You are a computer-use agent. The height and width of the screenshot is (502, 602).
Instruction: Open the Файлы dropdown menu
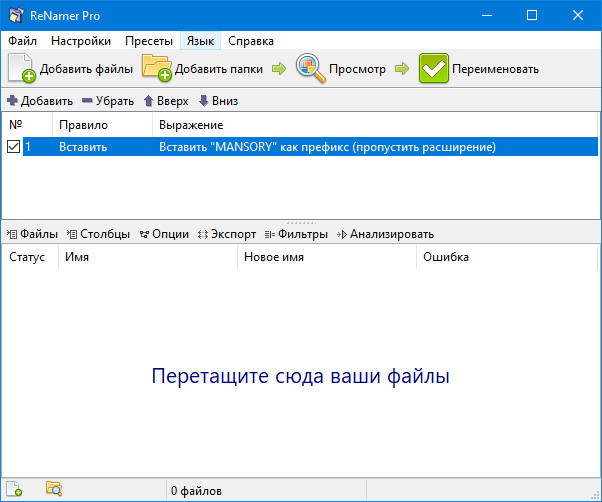pos(32,234)
